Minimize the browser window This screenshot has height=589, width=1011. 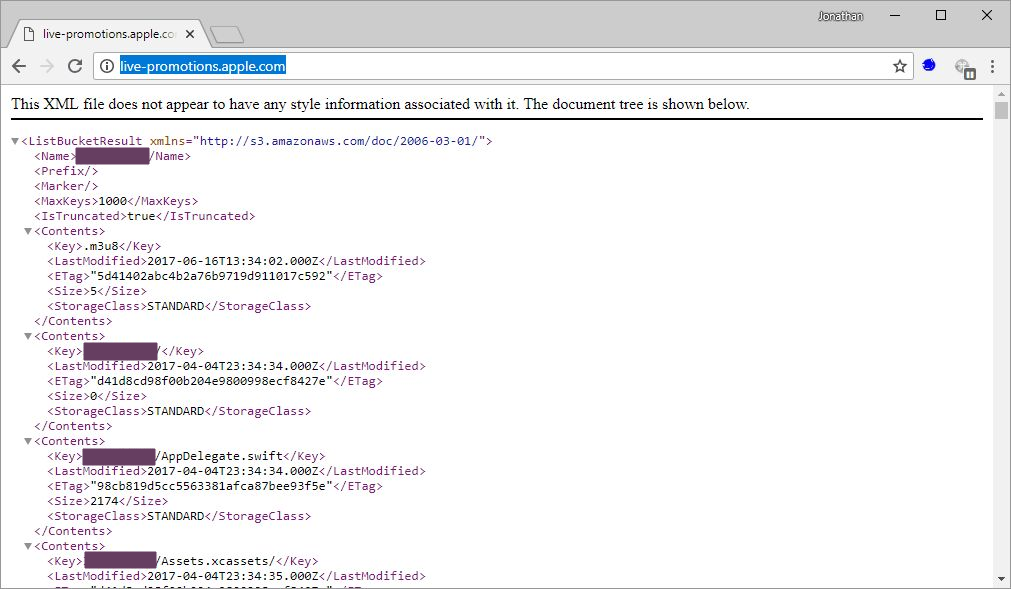(895, 15)
